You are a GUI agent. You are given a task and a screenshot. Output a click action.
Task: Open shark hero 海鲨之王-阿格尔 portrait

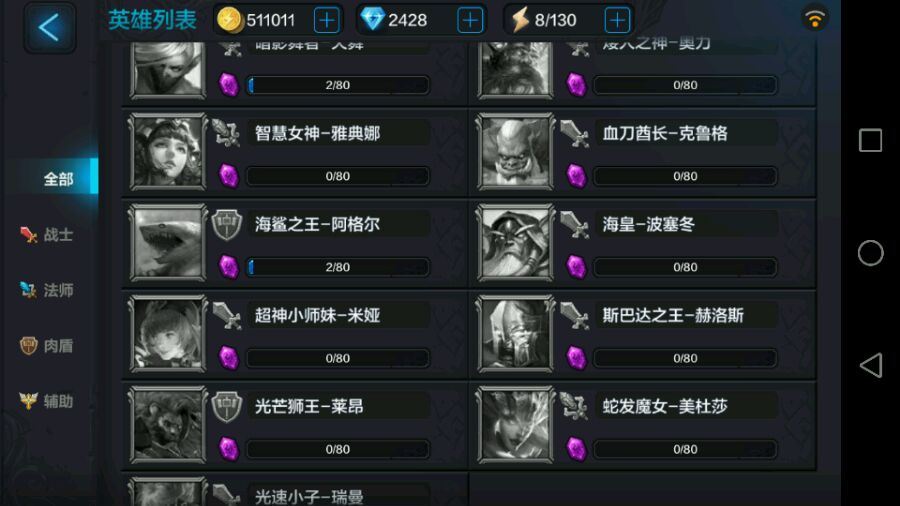(168, 243)
